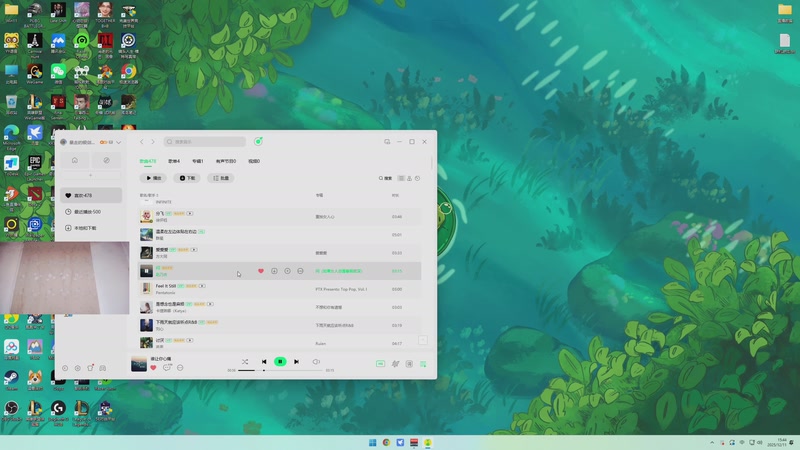This screenshot has height=450, width=800.
Task: Click the user avatar in the sidebar
Action: pos(63,142)
